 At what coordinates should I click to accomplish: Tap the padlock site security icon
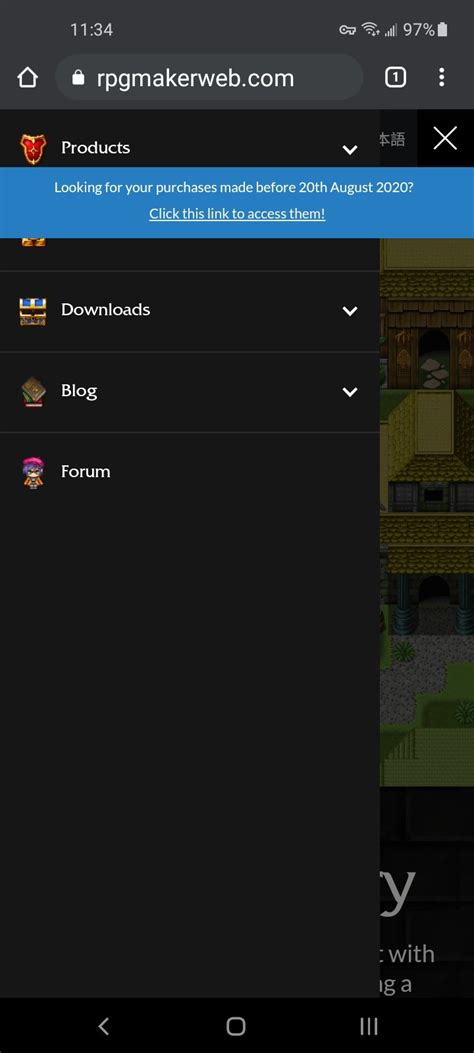[x=78, y=78]
